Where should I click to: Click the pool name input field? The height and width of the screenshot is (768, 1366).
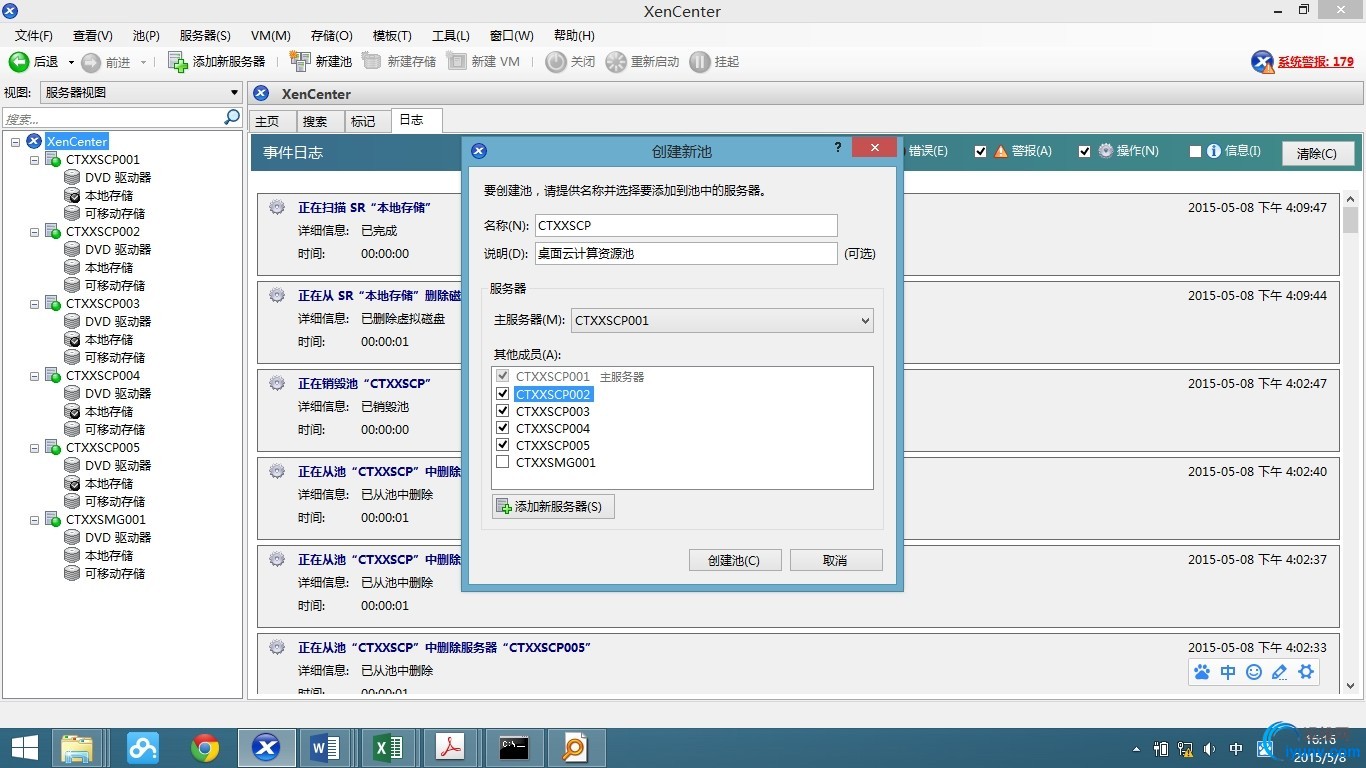(x=686, y=225)
